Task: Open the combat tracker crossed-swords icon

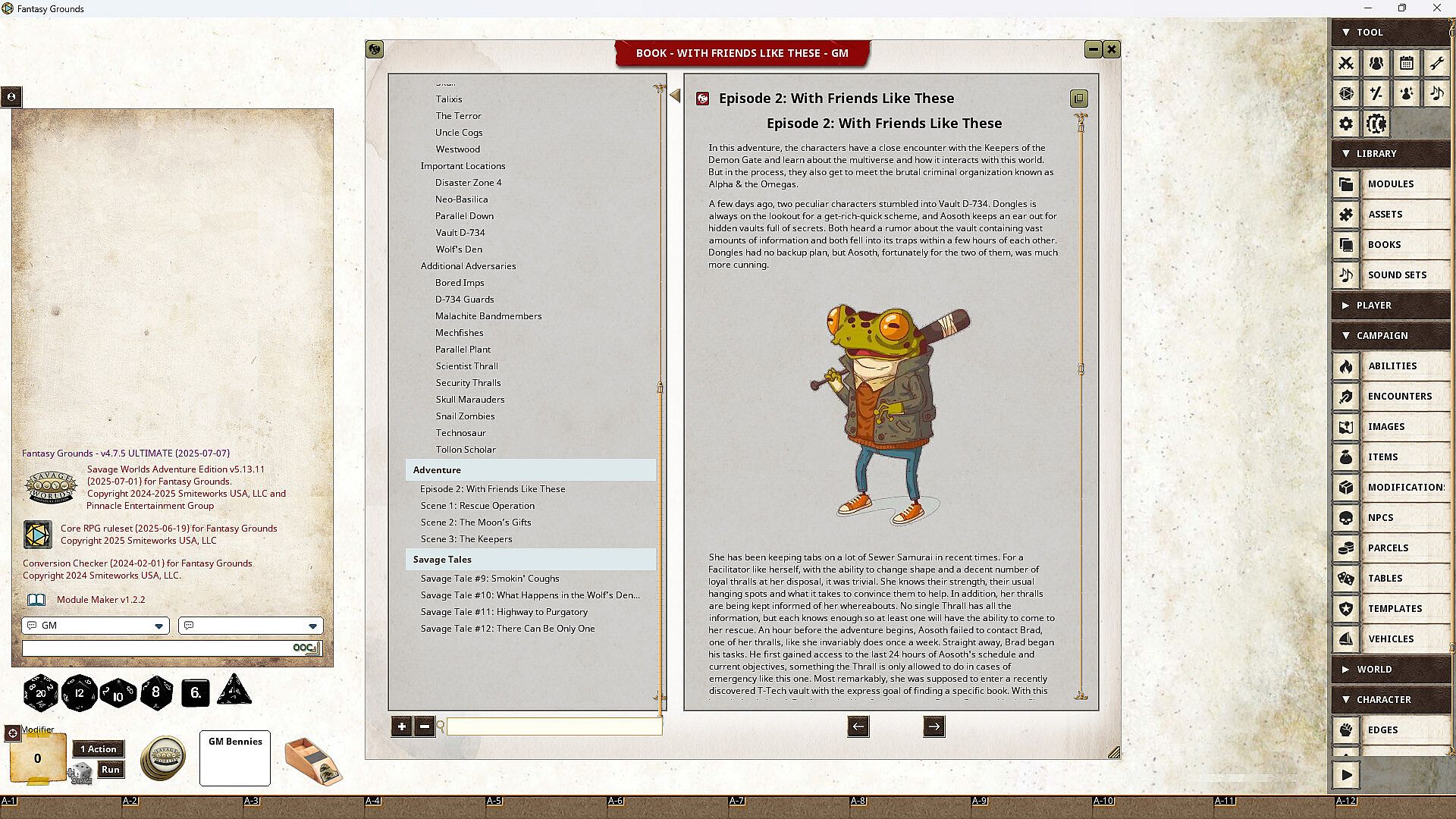Action: 1346,63
